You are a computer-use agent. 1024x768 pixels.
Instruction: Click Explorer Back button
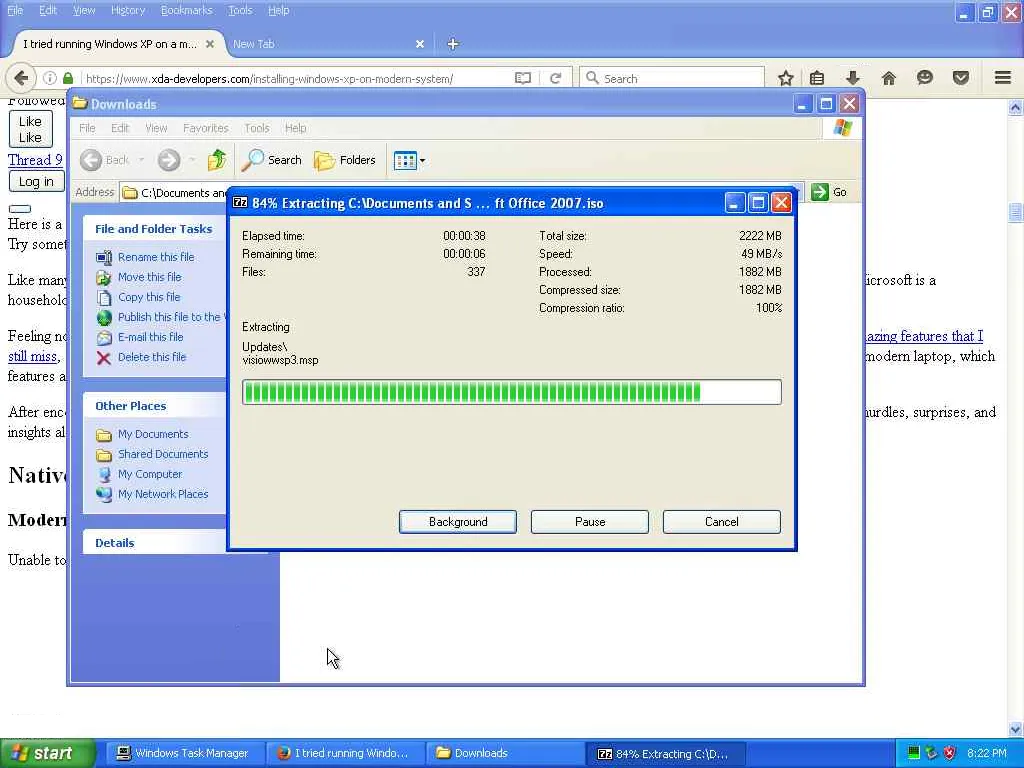click(104, 160)
